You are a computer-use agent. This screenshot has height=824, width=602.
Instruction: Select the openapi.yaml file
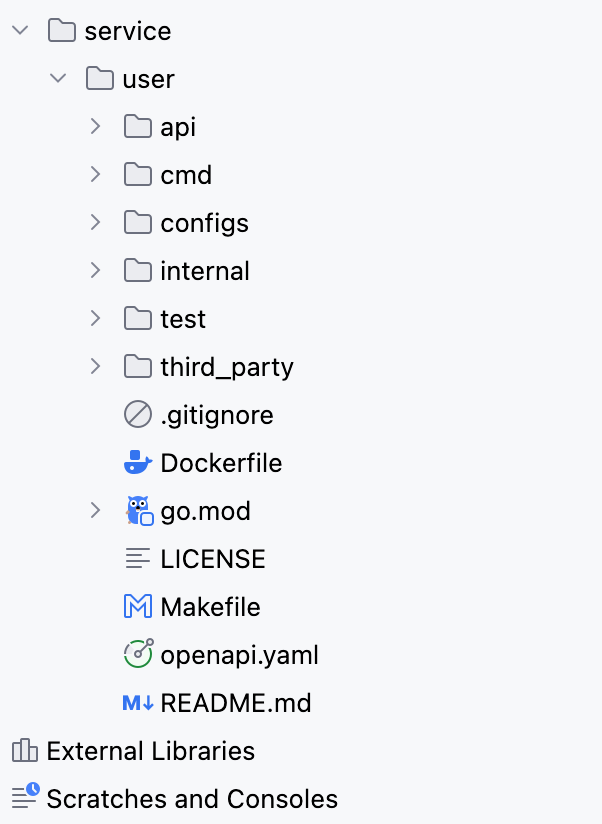point(239,655)
